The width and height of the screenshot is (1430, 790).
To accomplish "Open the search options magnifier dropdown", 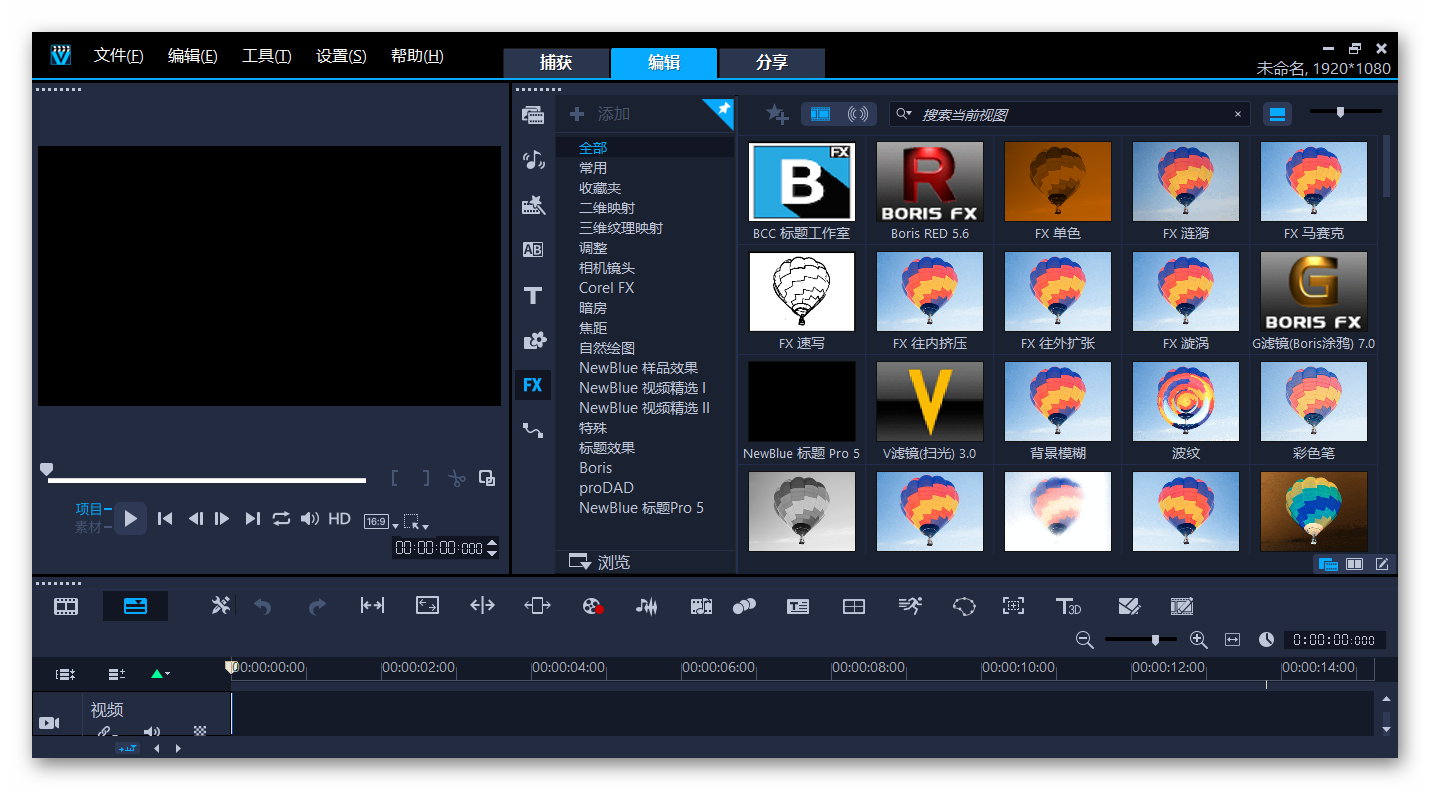I will point(904,114).
